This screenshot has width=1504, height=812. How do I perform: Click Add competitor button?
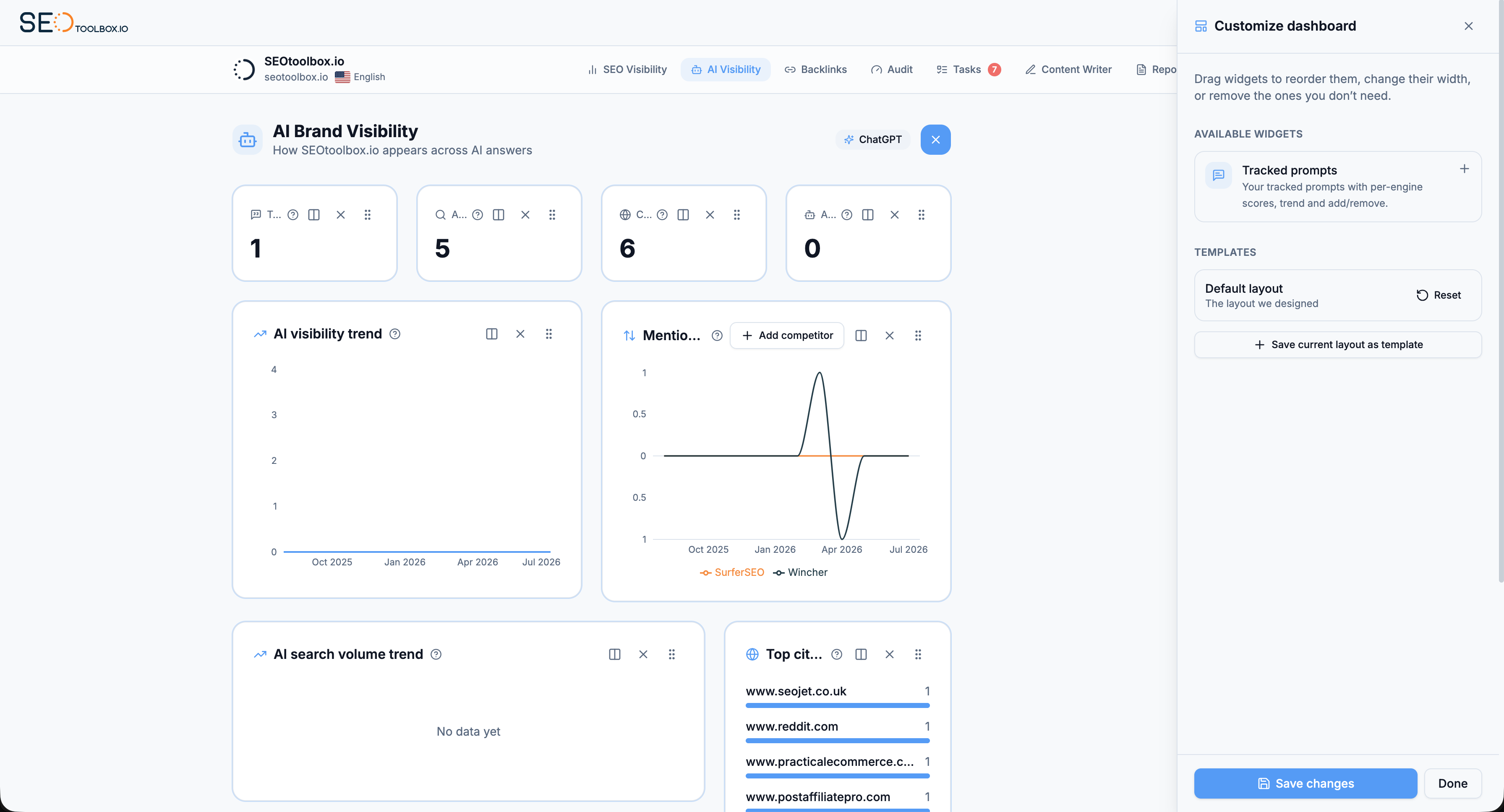pos(787,336)
